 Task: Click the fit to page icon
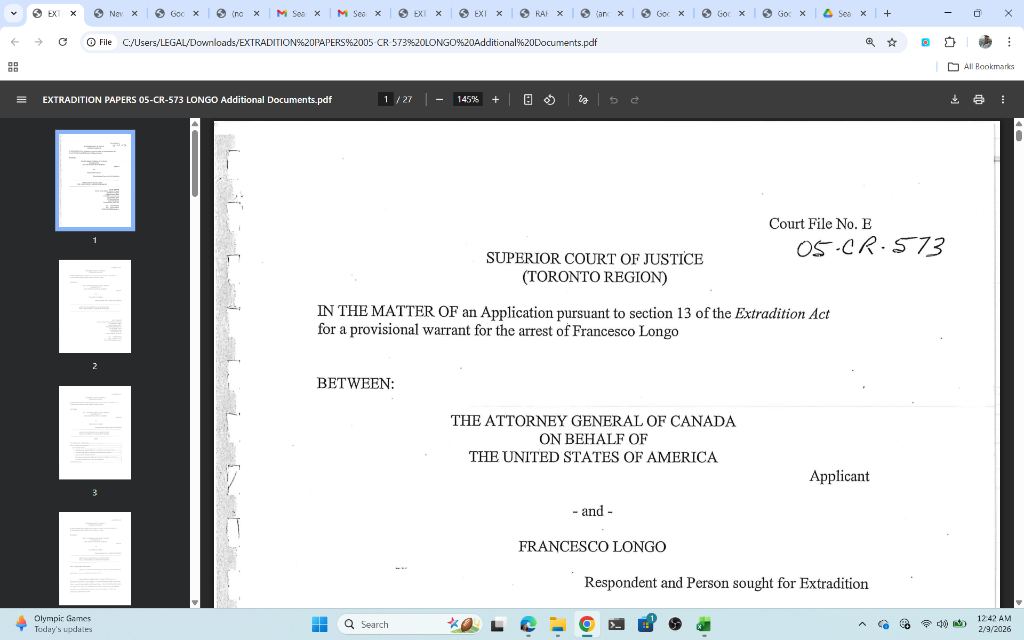[528, 100]
